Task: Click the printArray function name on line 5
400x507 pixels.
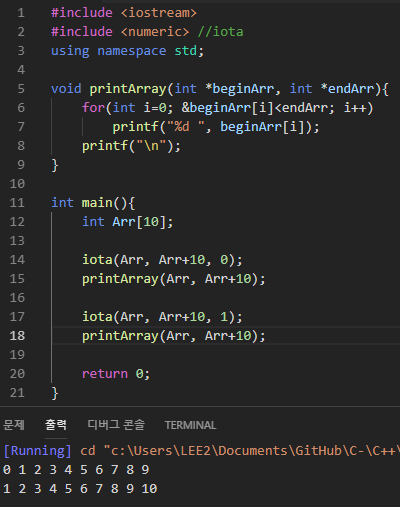Action: (x=128, y=89)
